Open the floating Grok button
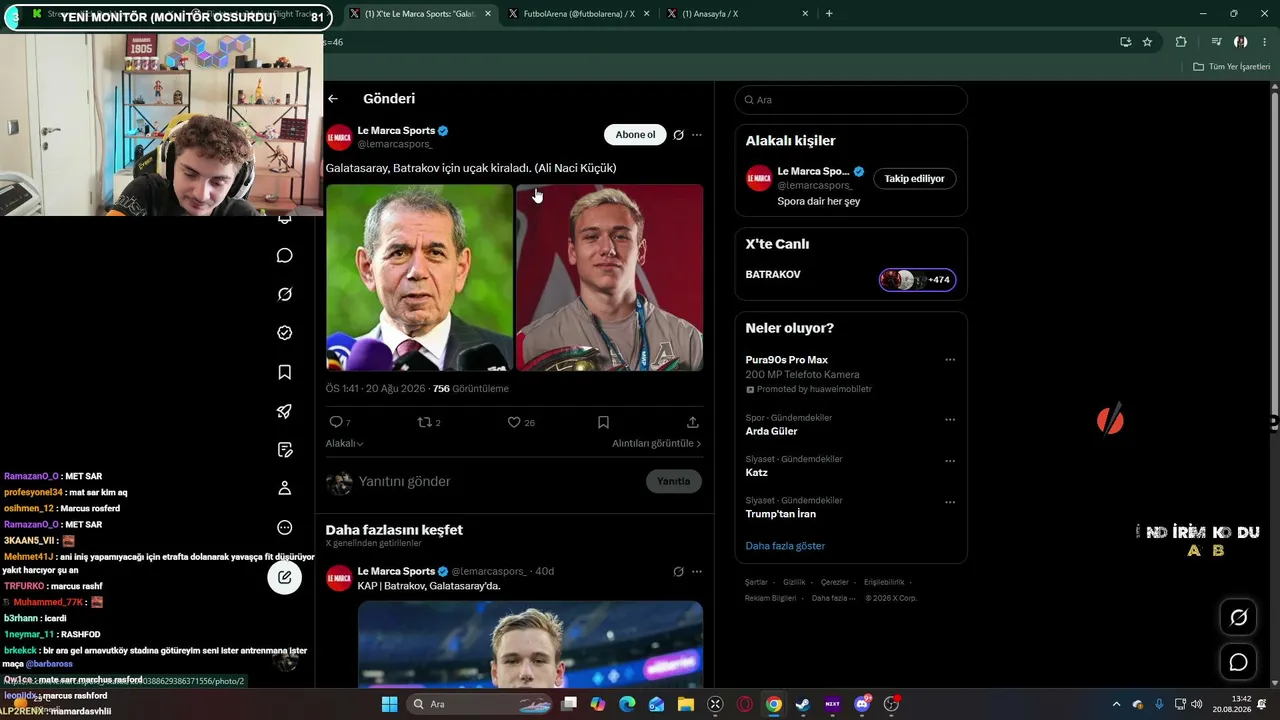Screen dimensions: 1280x720 pyautogui.click(x=1238, y=617)
